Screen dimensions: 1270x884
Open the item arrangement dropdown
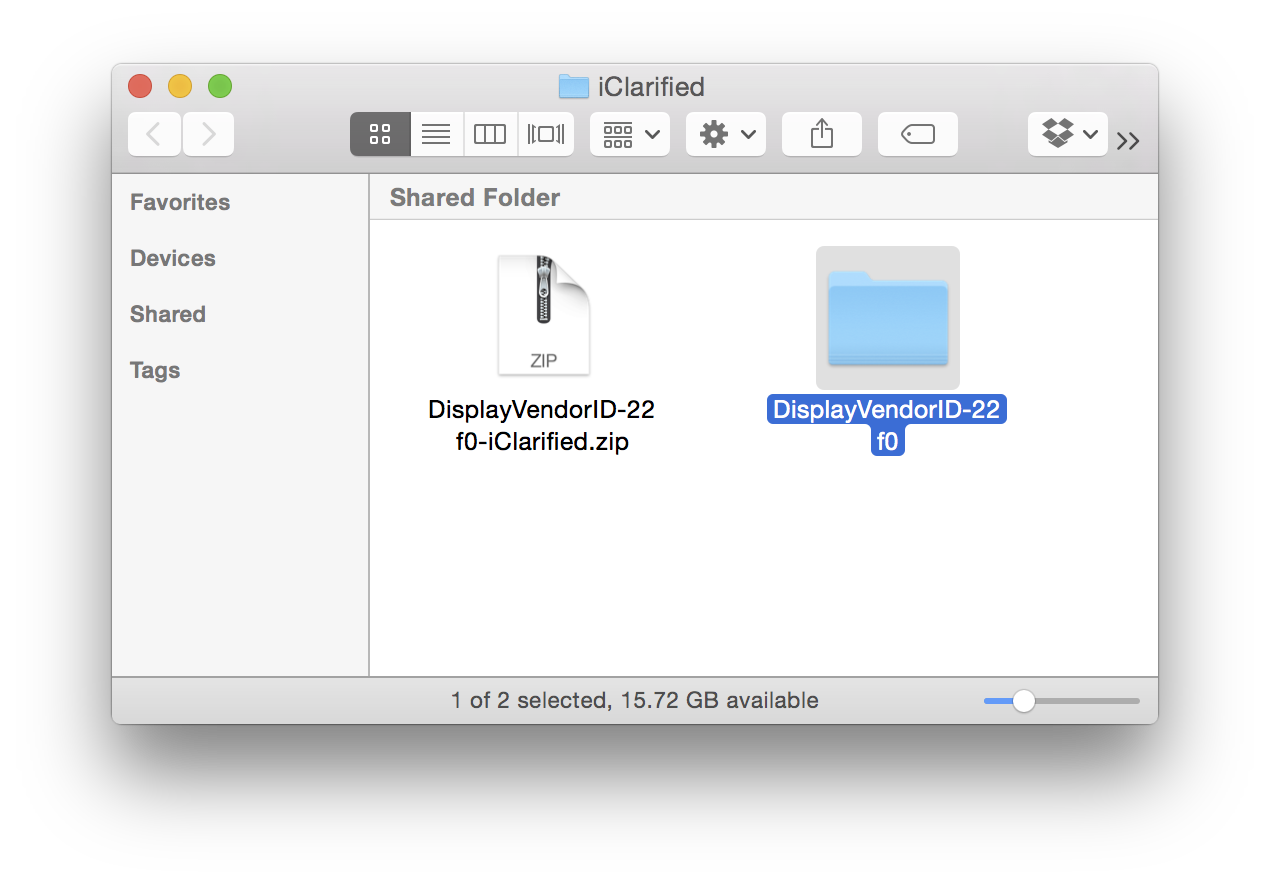[630, 134]
